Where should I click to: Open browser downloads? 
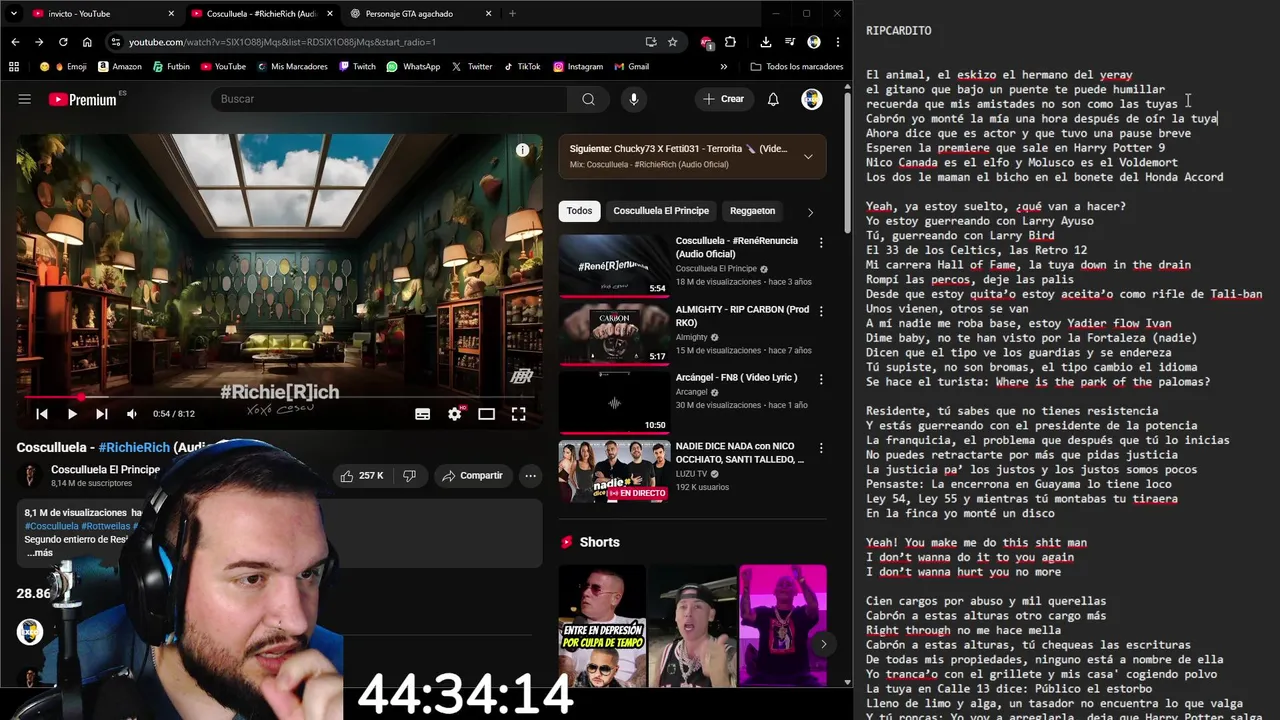765,42
